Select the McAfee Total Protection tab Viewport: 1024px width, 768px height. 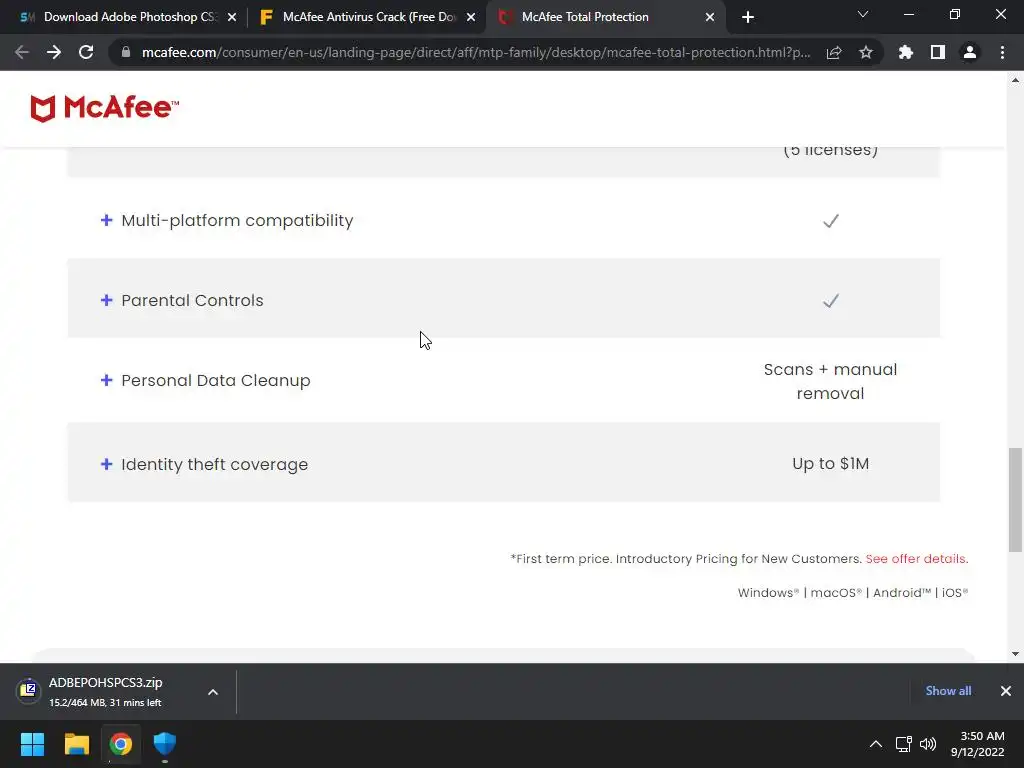[x=605, y=17]
